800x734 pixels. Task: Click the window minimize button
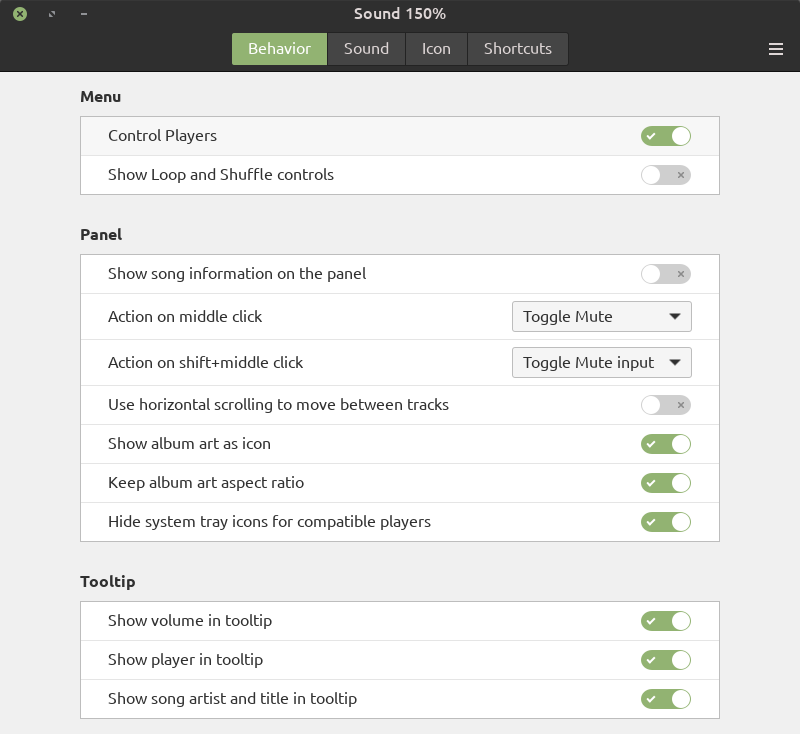click(x=83, y=14)
